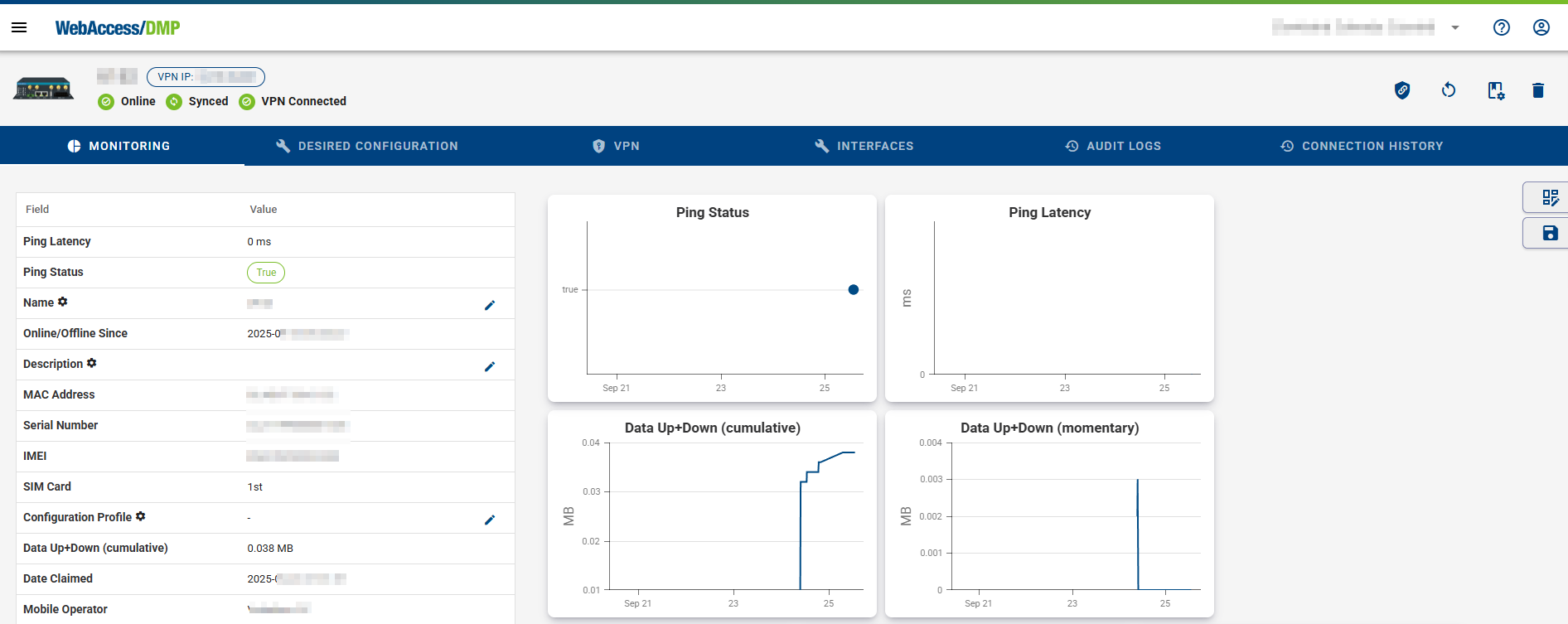Viewport: 1568px width, 624px height.
Task: Click the circular refresh arrow icon
Action: [x=1448, y=90]
